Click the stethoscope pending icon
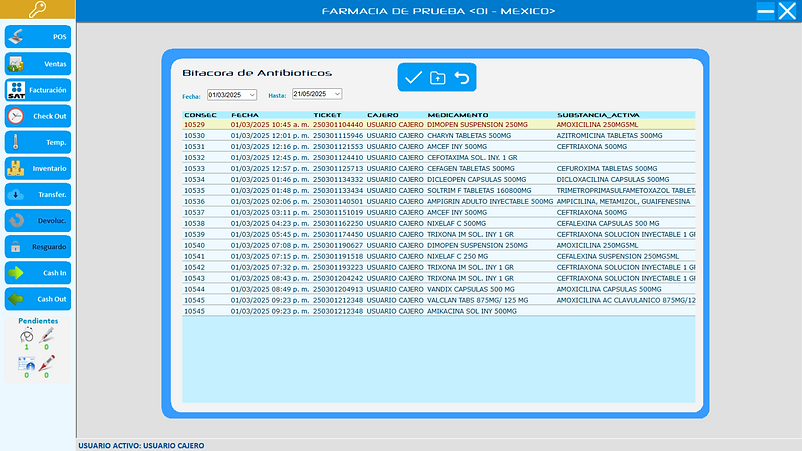The height and width of the screenshot is (451, 802). click(27, 335)
